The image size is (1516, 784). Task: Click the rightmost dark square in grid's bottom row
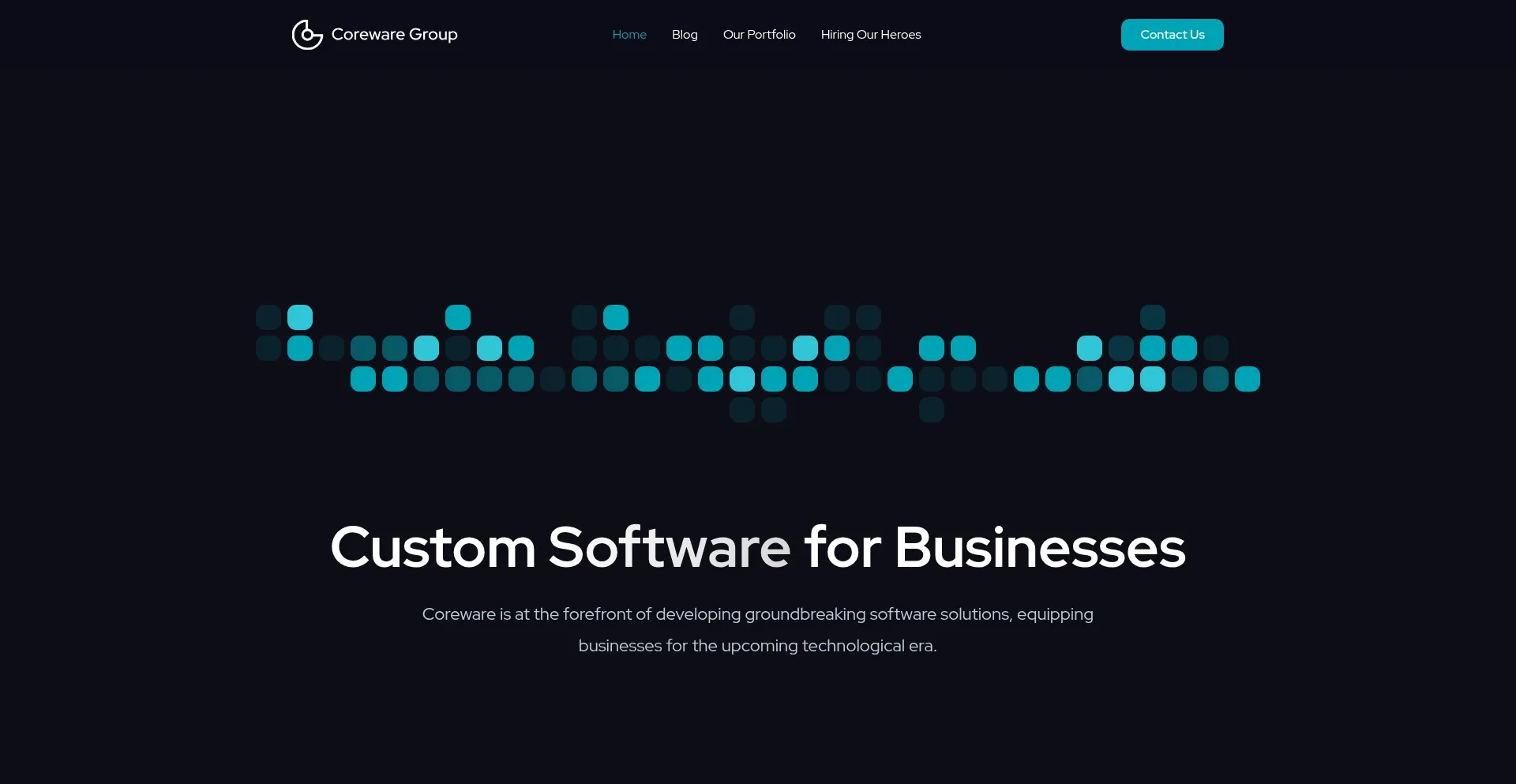pos(932,410)
